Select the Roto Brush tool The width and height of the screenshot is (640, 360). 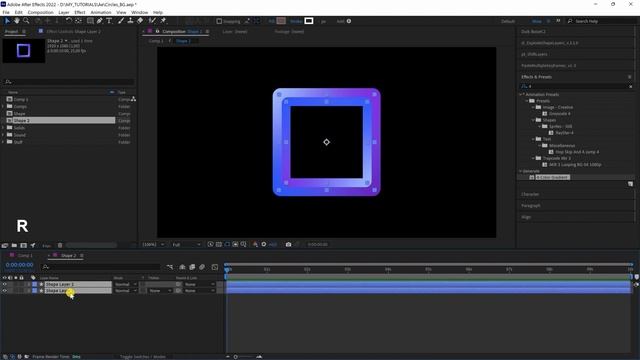[x=152, y=21]
